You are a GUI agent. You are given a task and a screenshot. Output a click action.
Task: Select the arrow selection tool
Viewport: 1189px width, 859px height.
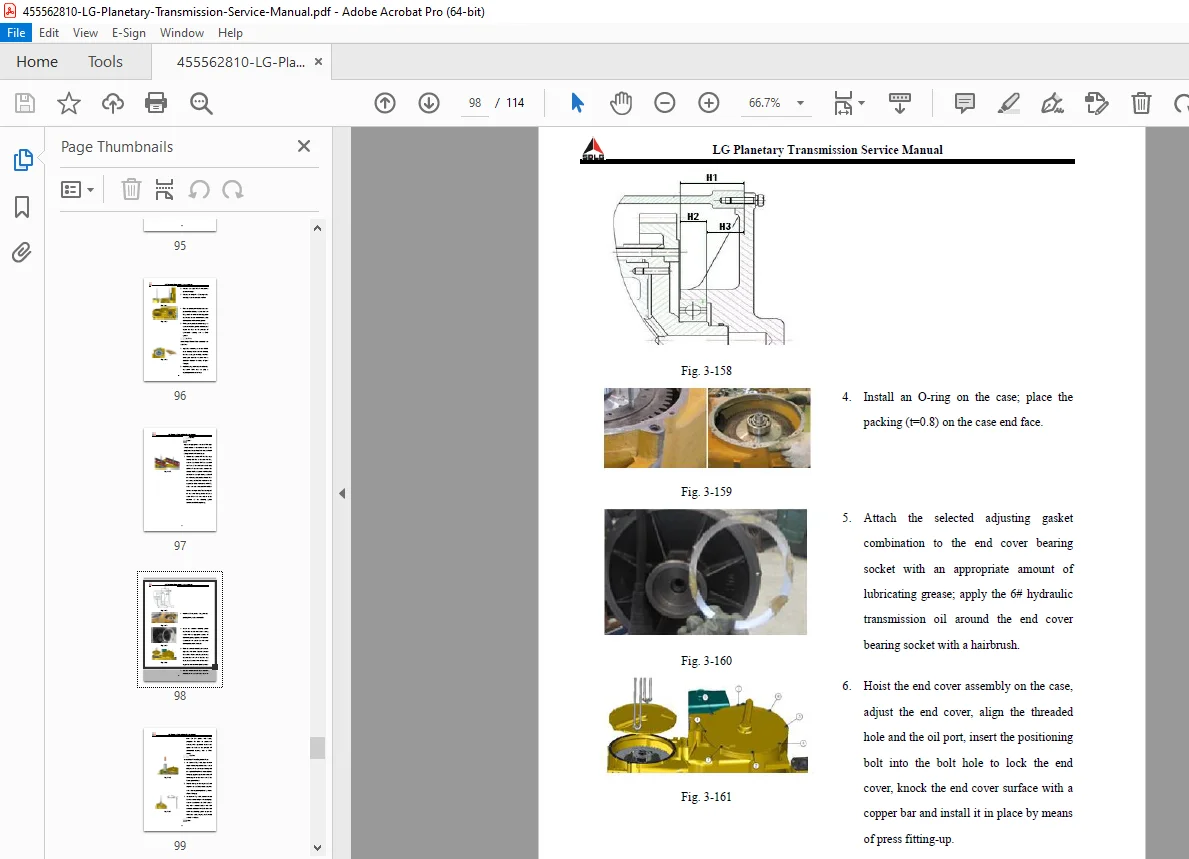577,103
